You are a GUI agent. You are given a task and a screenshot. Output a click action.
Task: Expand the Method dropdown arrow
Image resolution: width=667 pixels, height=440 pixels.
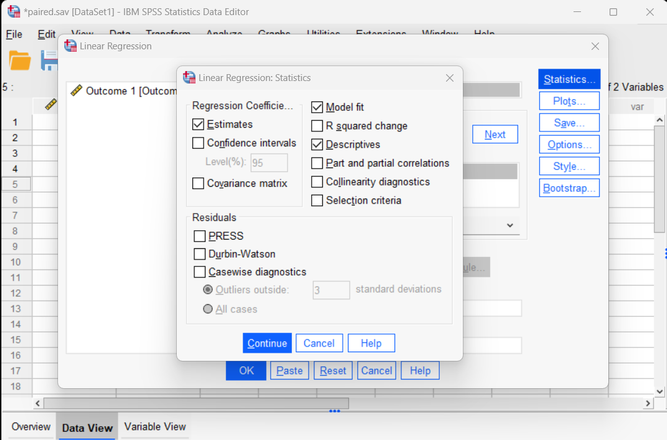(x=510, y=226)
